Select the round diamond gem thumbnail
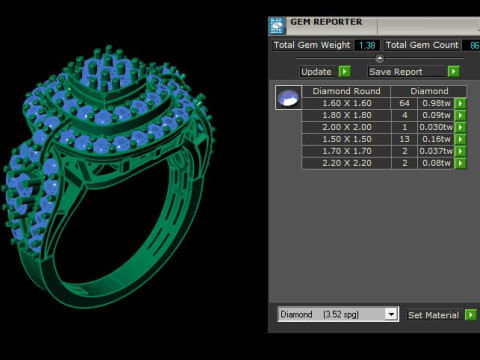 point(288,97)
